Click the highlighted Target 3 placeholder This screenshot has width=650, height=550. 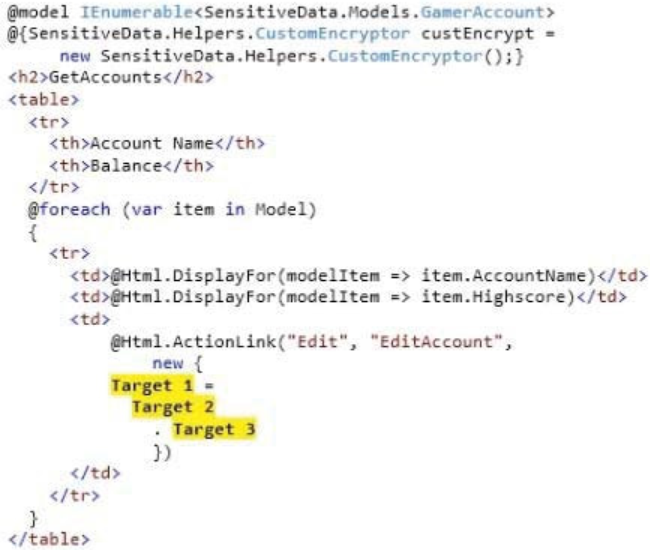coord(214,429)
